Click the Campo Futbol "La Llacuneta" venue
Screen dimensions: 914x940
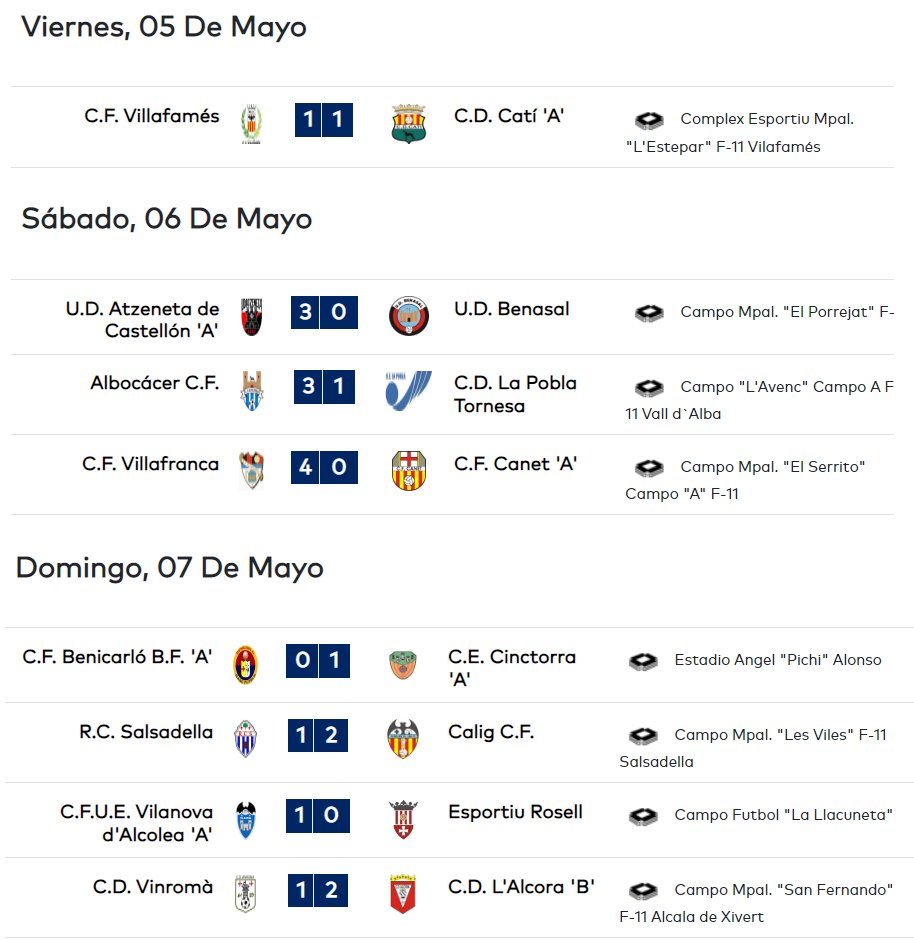(x=783, y=815)
